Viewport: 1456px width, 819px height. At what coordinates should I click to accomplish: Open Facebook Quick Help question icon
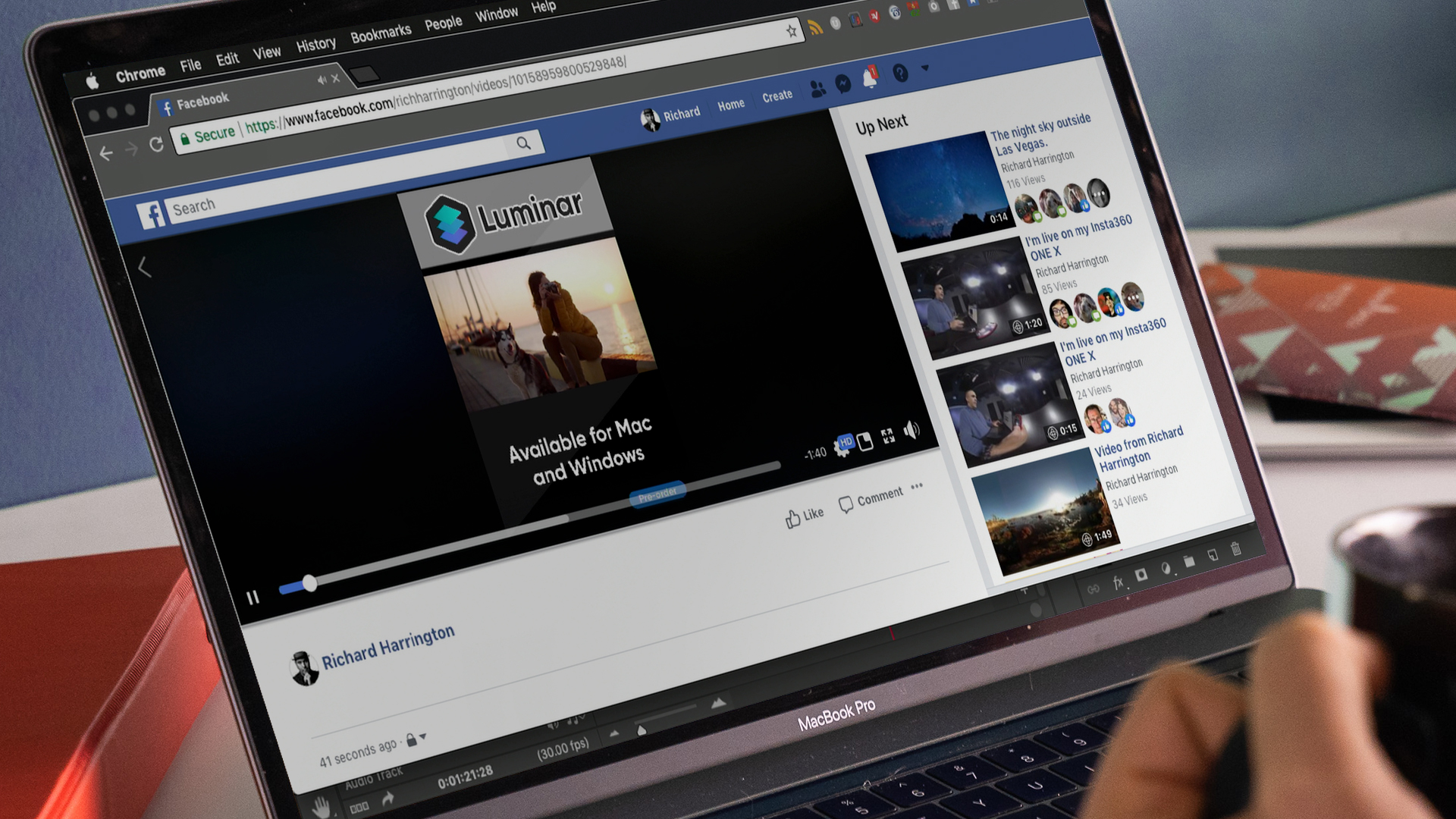pos(900,73)
